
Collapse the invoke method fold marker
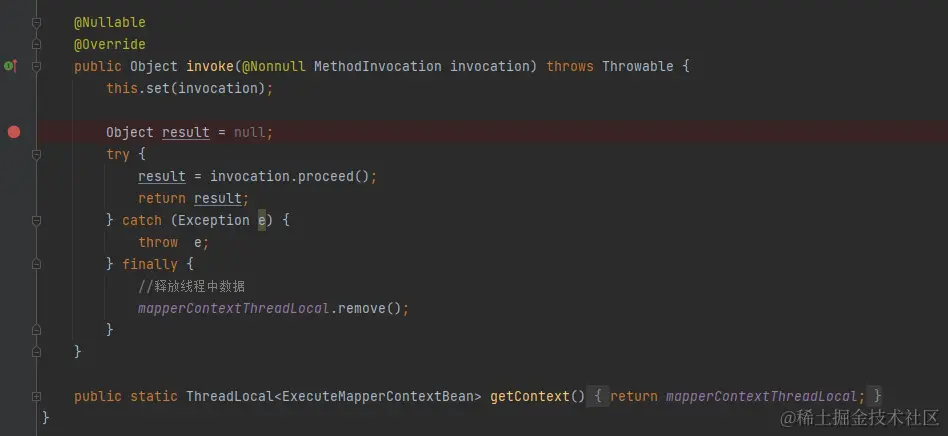pos(36,66)
